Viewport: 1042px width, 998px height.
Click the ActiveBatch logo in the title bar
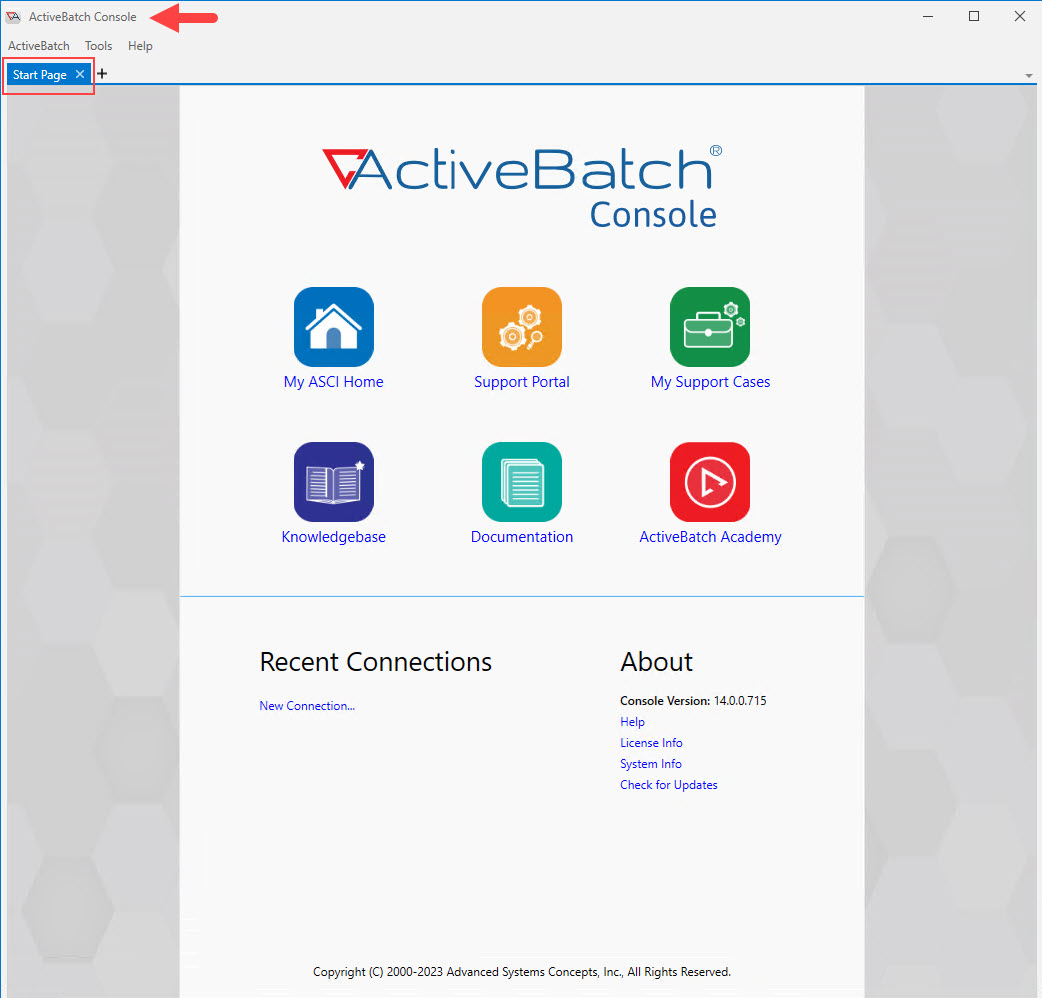[x=13, y=16]
